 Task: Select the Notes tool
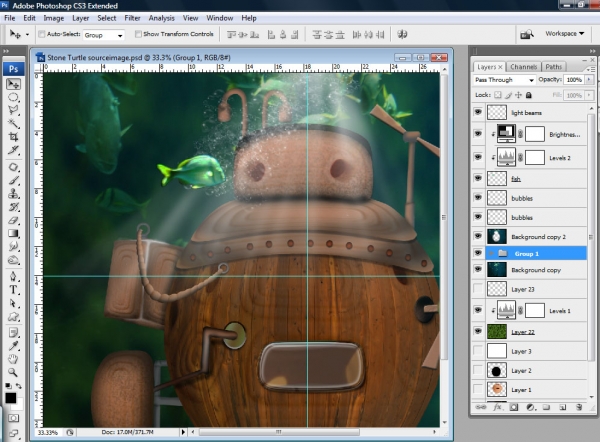pos(13,332)
